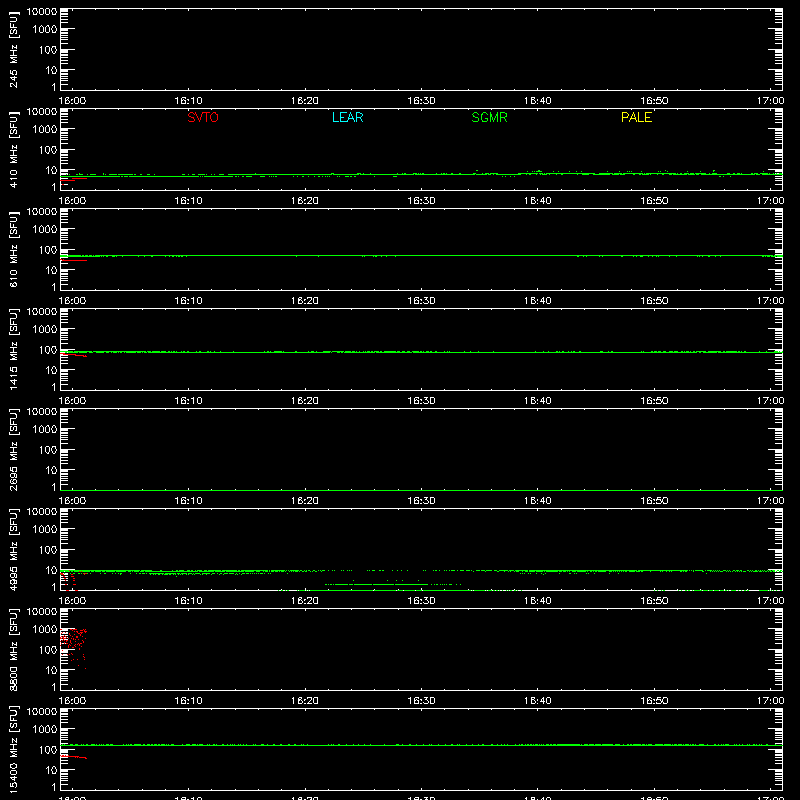The height and width of the screenshot is (800, 800).
Task: Click 10000 tick label on 4995 MHz axis
Action: tap(42, 512)
